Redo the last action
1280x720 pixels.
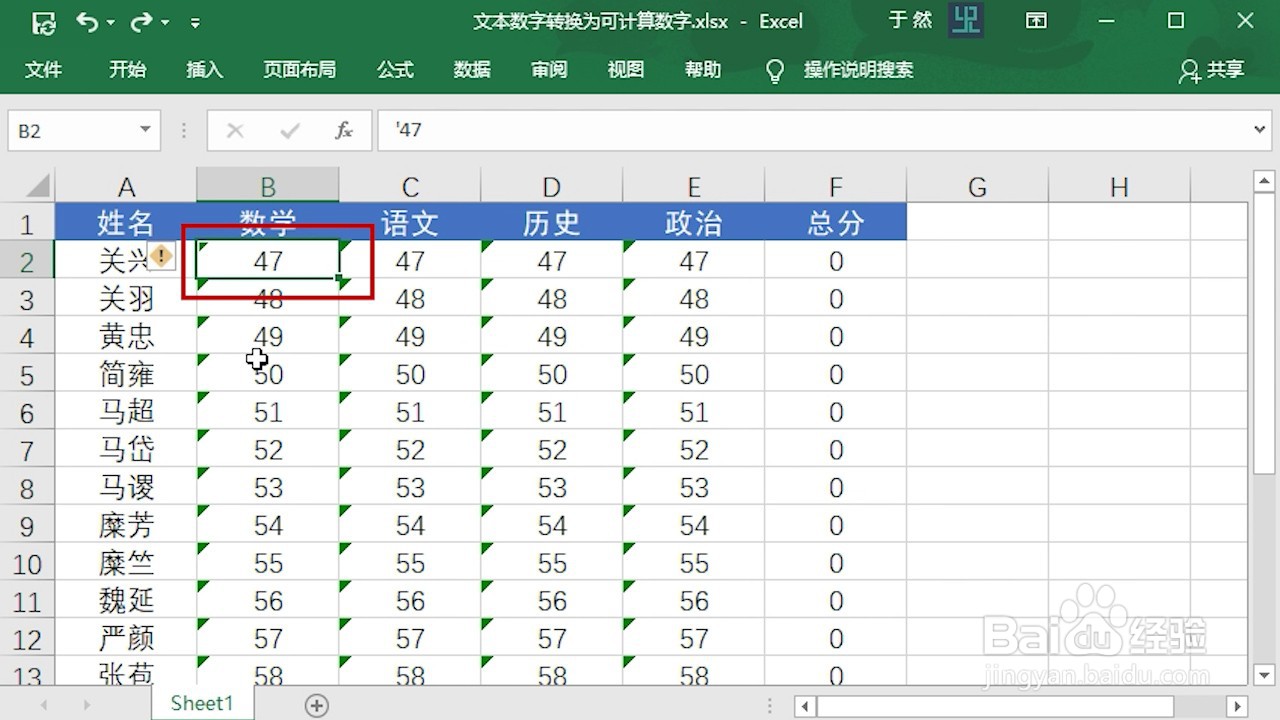pyautogui.click(x=141, y=21)
